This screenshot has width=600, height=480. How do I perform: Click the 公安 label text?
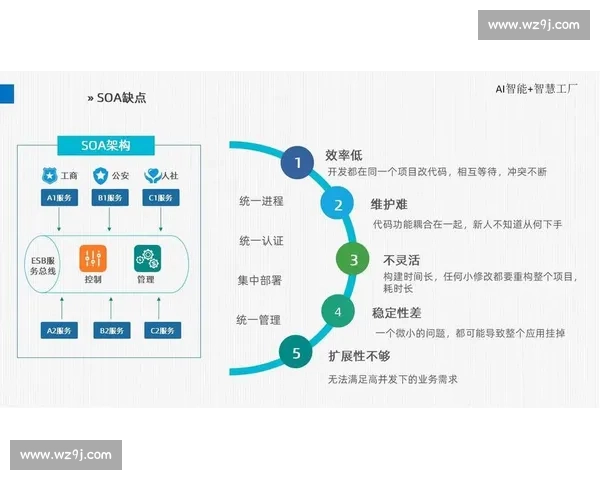120,176
